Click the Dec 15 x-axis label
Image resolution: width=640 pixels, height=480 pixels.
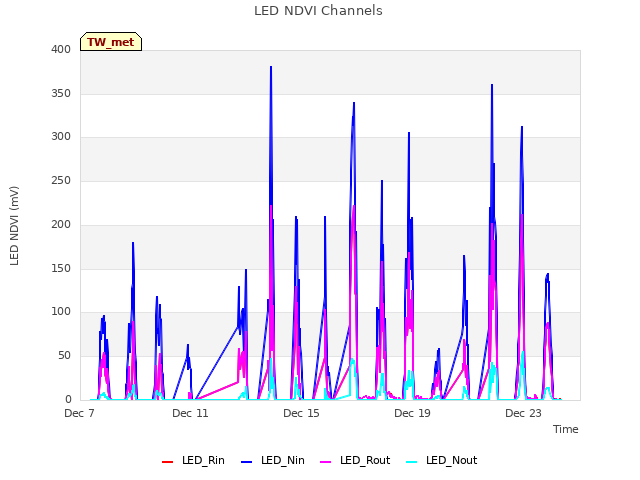(x=301, y=413)
